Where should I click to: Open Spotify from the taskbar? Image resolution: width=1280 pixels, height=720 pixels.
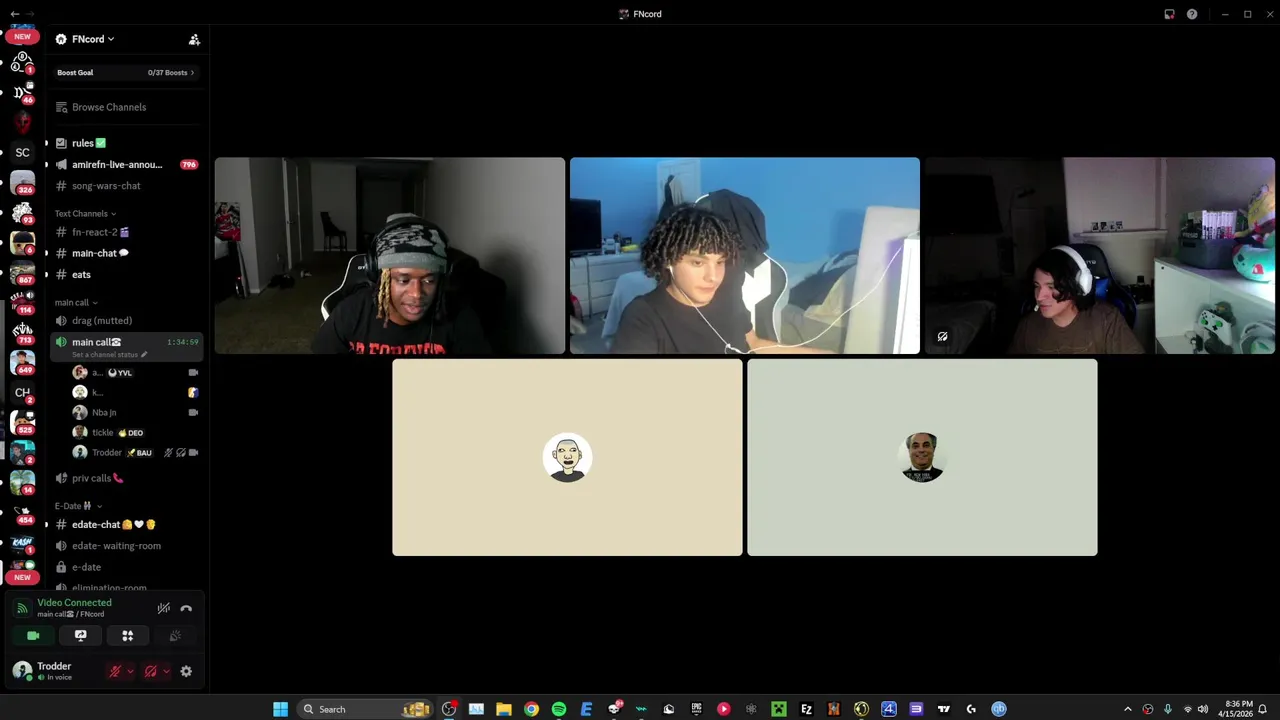[x=559, y=709]
